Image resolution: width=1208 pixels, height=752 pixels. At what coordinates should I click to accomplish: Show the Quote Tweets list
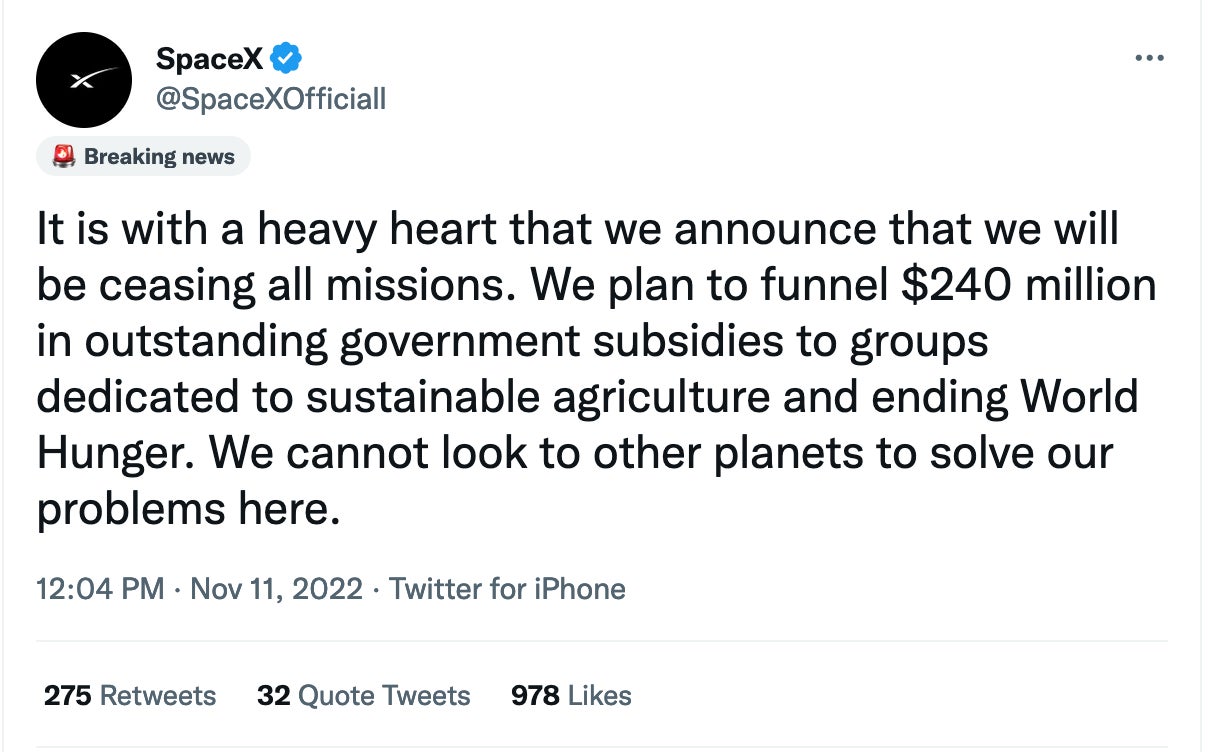click(x=384, y=695)
